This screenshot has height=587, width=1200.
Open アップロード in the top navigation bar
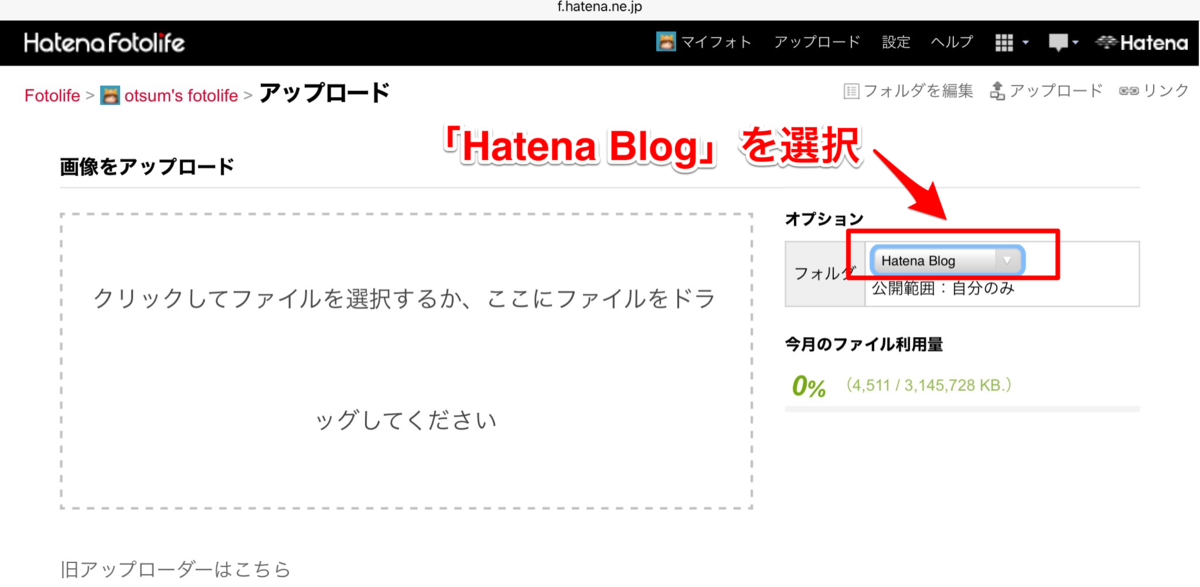click(x=817, y=42)
